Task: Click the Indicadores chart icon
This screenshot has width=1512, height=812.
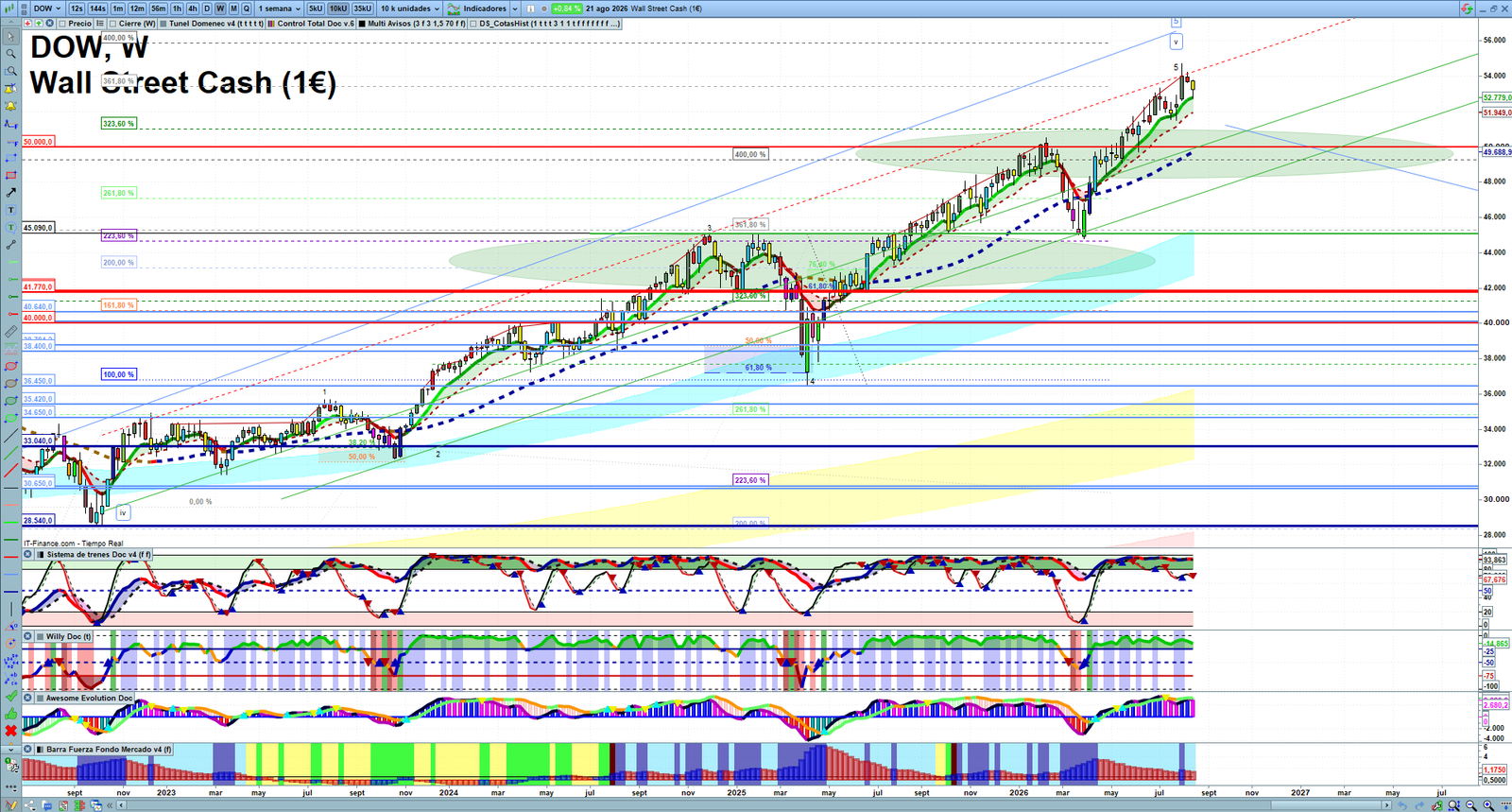Action: 454,9
